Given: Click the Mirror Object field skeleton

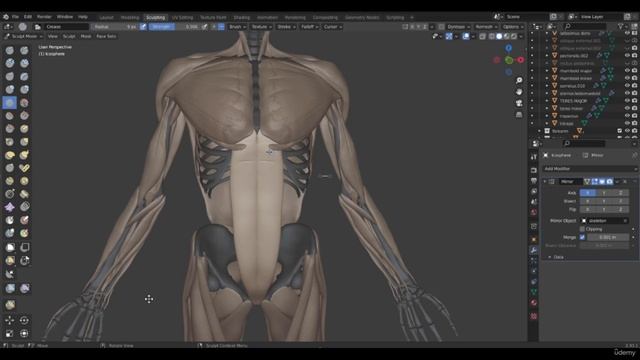Looking at the screenshot, I should [604, 221].
